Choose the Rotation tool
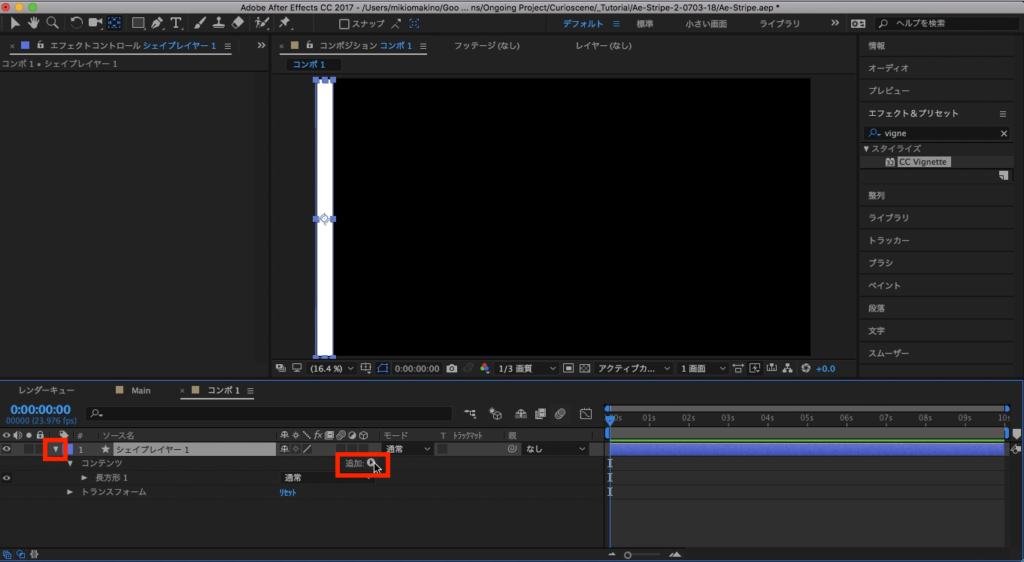1024x562 pixels. click(77, 23)
